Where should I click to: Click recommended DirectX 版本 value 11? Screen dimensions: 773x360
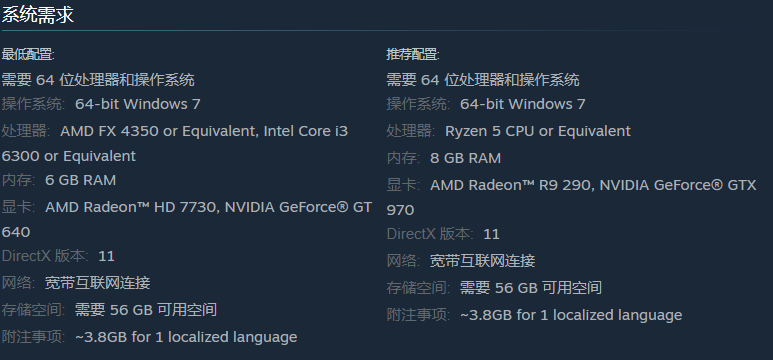[x=491, y=234]
